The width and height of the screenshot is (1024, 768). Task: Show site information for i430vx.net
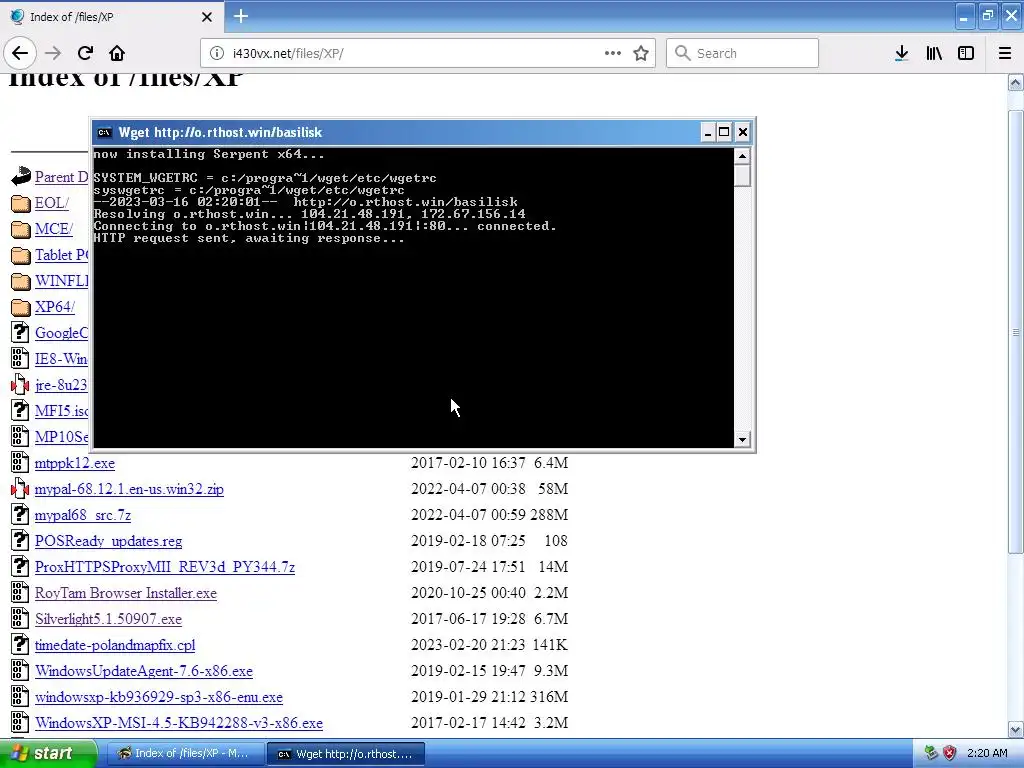click(216, 53)
